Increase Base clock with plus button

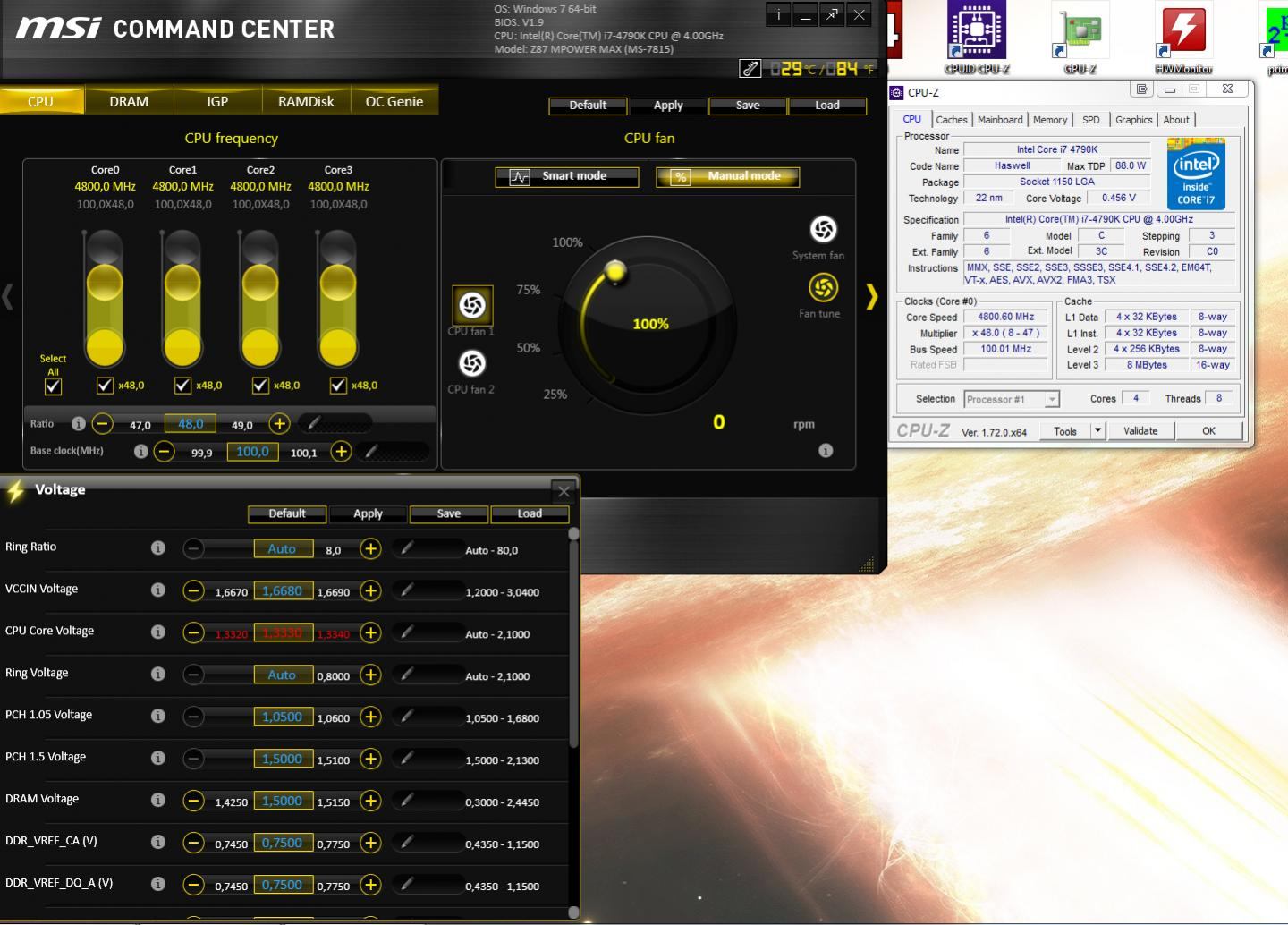[341, 451]
